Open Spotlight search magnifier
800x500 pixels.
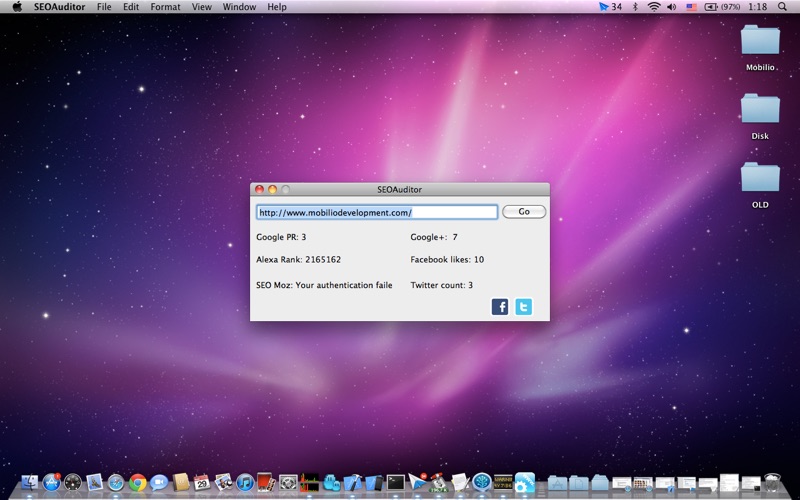pyautogui.click(x=782, y=7)
